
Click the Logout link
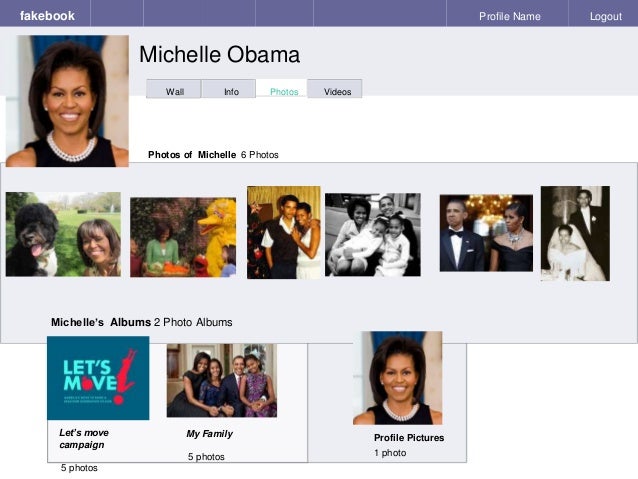click(x=606, y=17)
